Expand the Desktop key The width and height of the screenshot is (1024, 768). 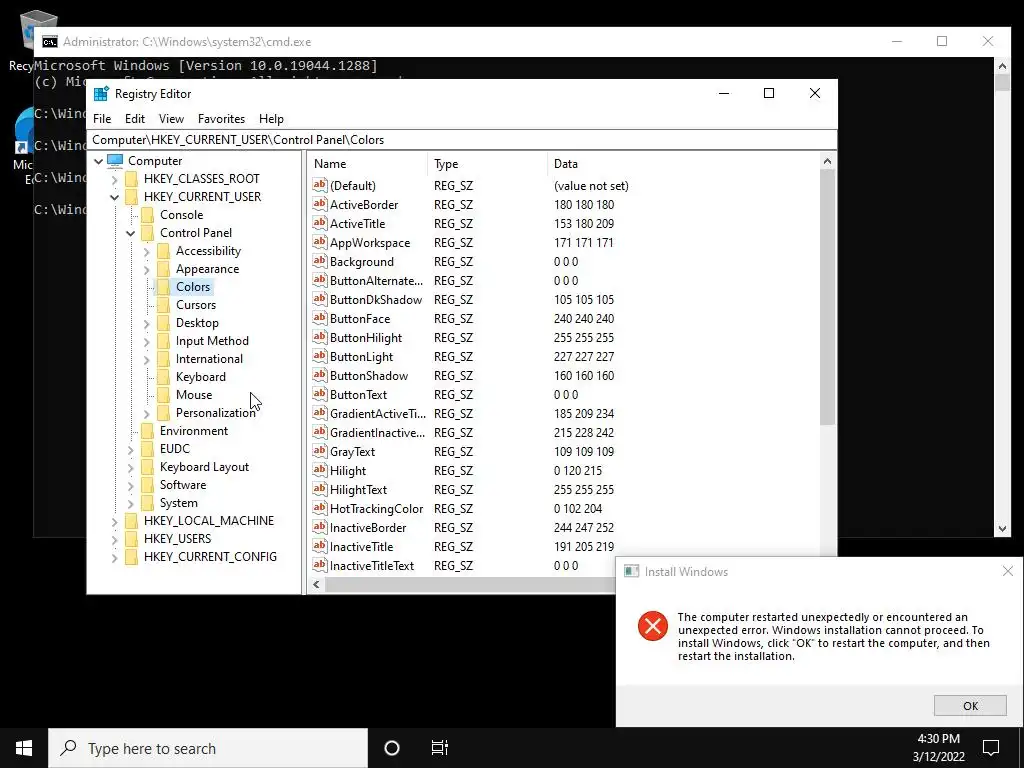click(146, 323)
